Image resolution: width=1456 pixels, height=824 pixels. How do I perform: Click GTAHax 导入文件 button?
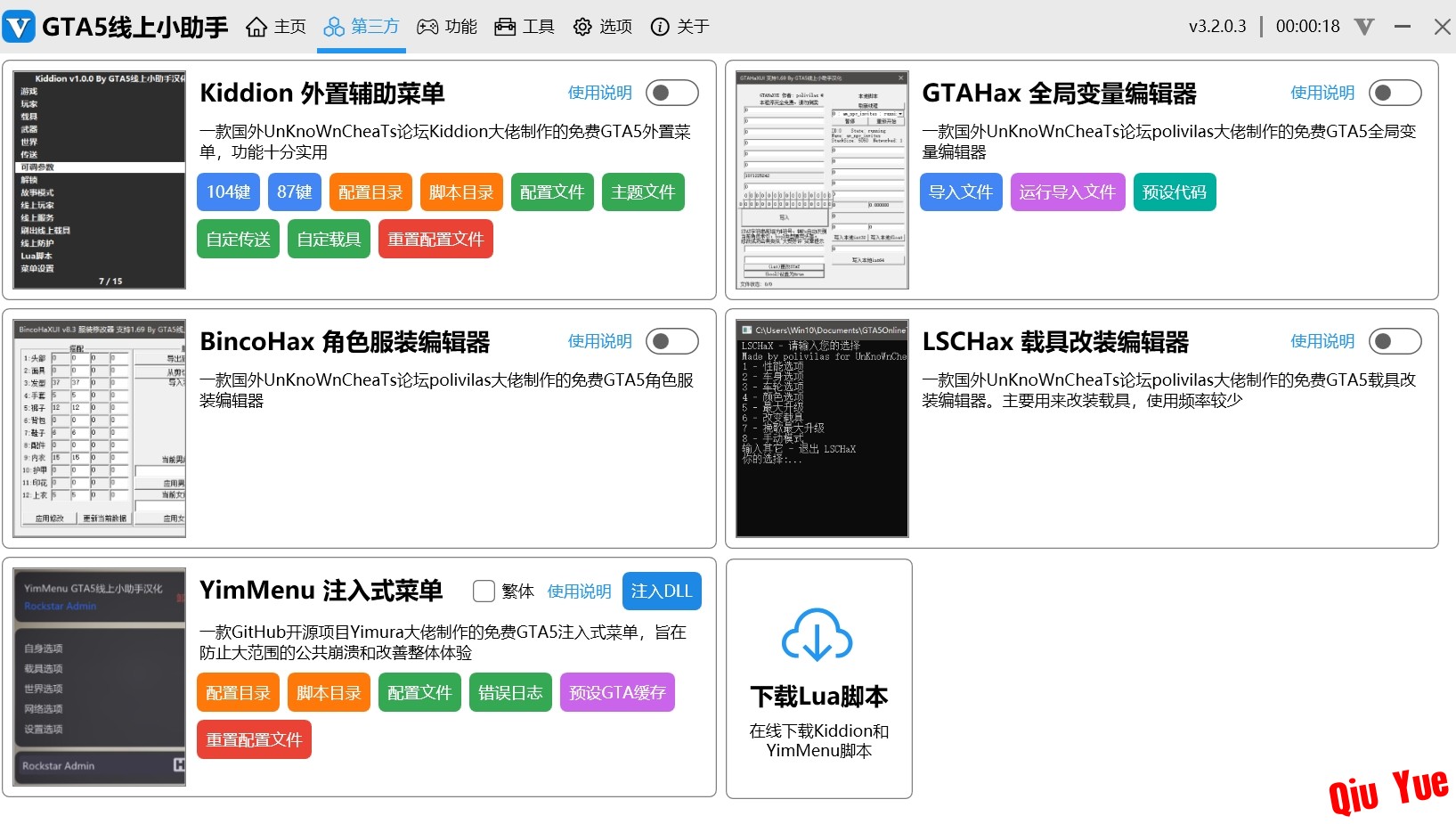coord(961,192)
